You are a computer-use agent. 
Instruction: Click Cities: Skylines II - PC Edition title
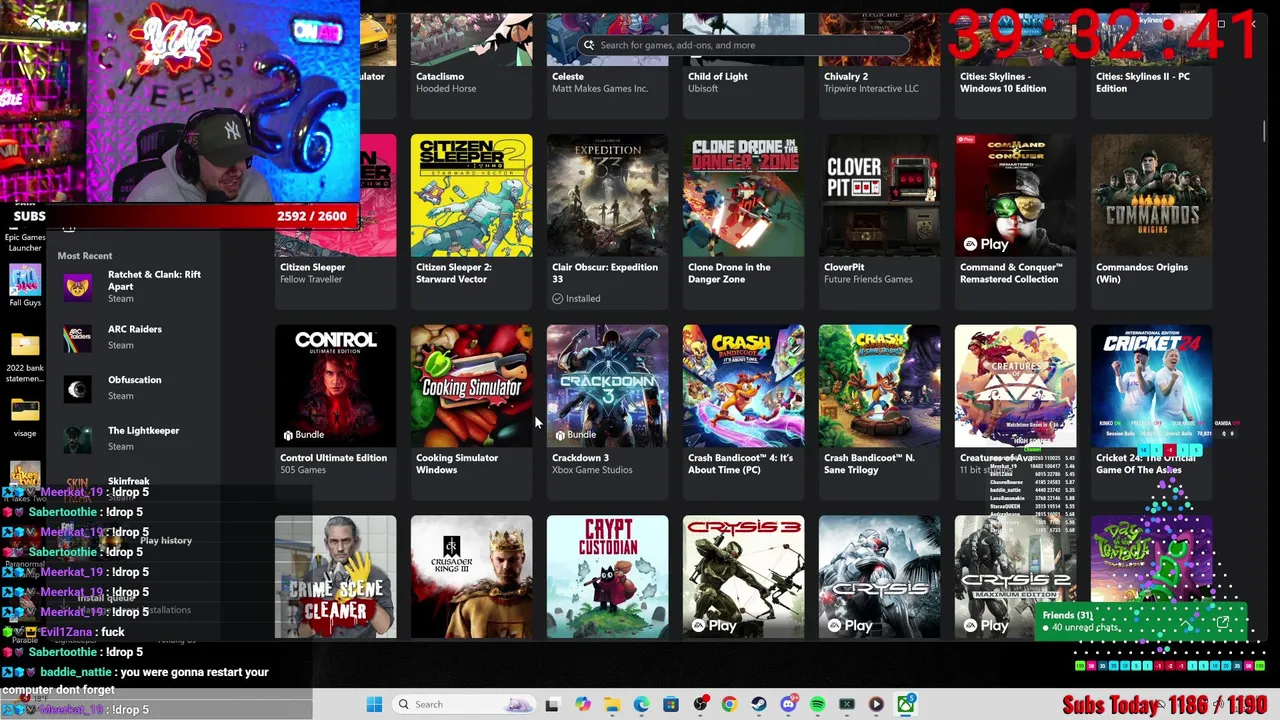[1143, 82]
